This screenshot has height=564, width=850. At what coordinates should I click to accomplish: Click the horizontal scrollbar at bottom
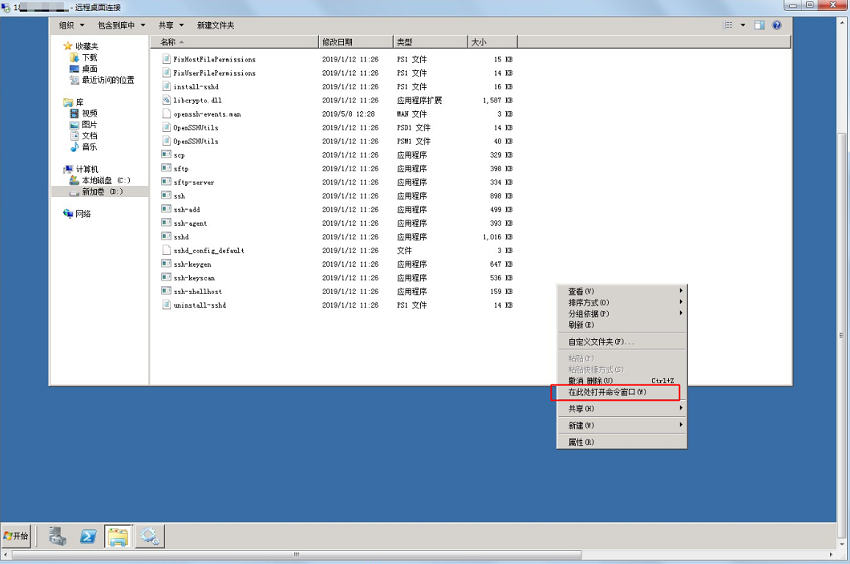coord(297,555)
